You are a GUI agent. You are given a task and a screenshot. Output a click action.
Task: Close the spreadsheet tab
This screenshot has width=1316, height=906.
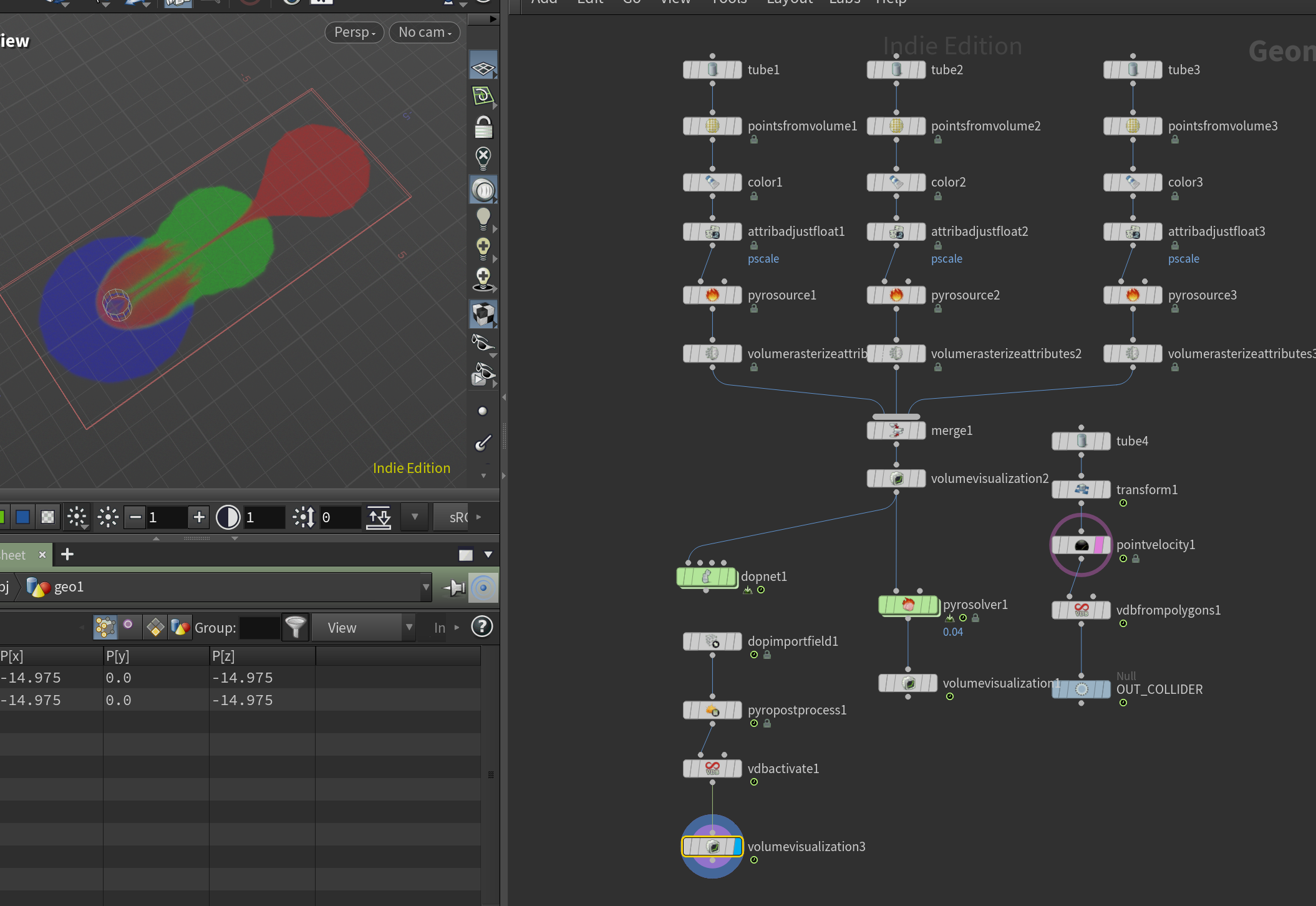(x=42, y=555)
